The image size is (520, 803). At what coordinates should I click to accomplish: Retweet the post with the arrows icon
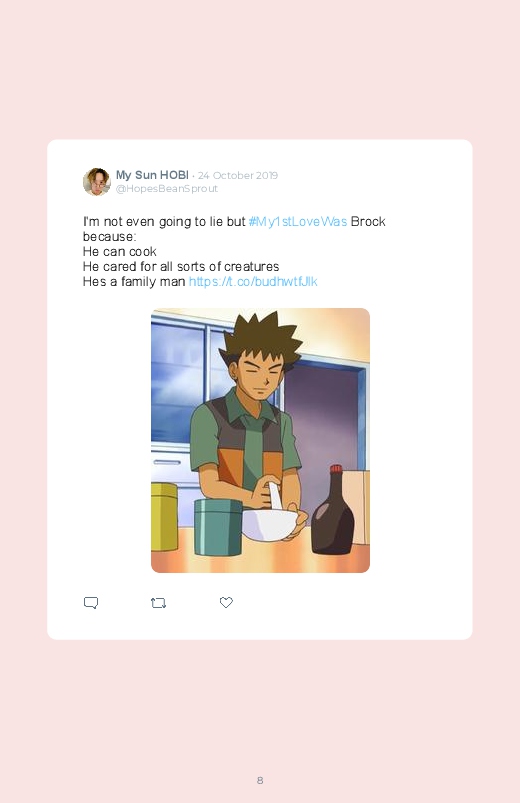click(158, 603)
